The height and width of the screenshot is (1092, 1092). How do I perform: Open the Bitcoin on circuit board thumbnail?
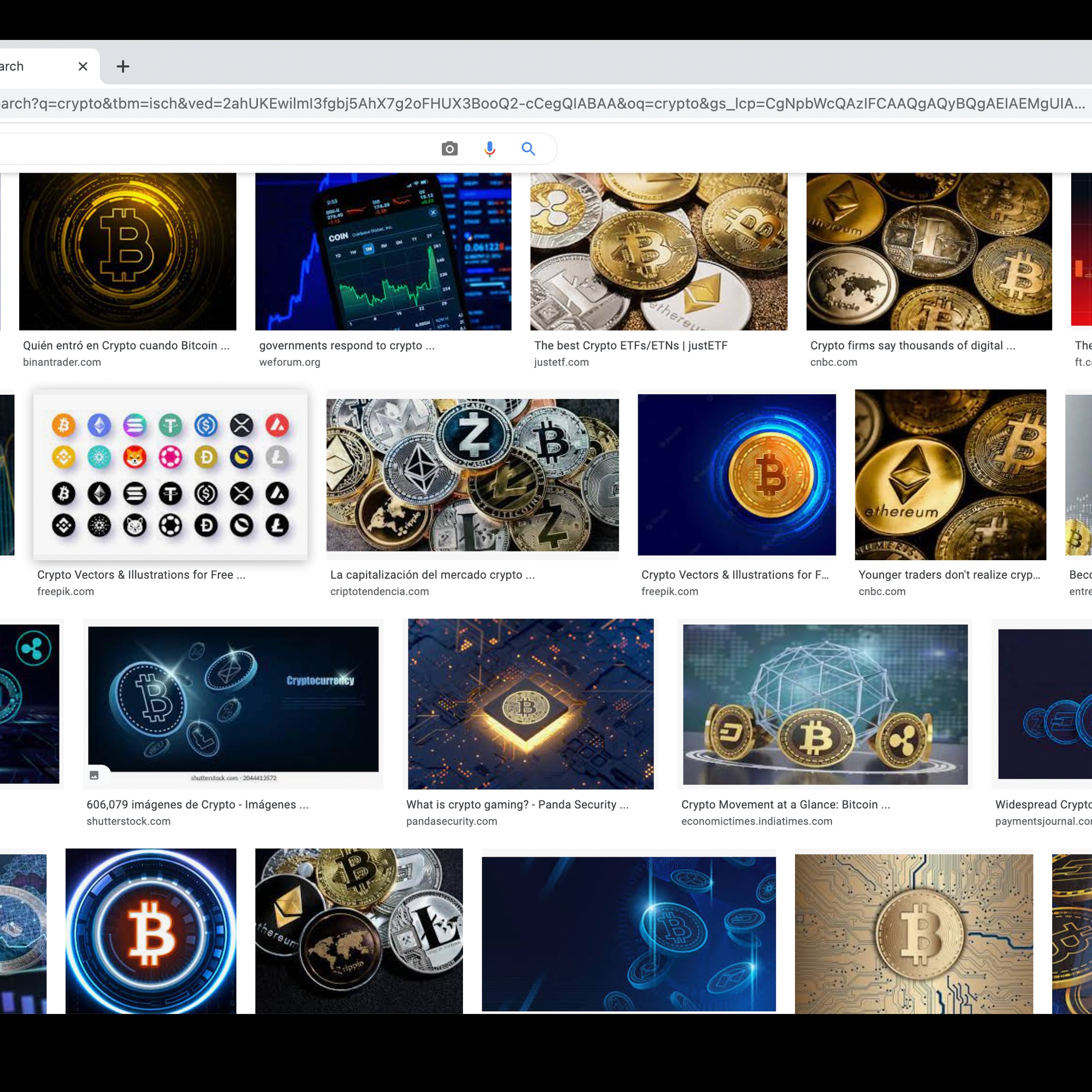[x=914, y=934]
